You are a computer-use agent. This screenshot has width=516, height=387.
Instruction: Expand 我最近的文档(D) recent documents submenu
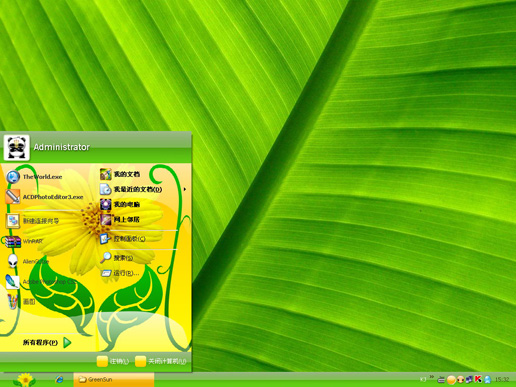[x=143, y=189]
